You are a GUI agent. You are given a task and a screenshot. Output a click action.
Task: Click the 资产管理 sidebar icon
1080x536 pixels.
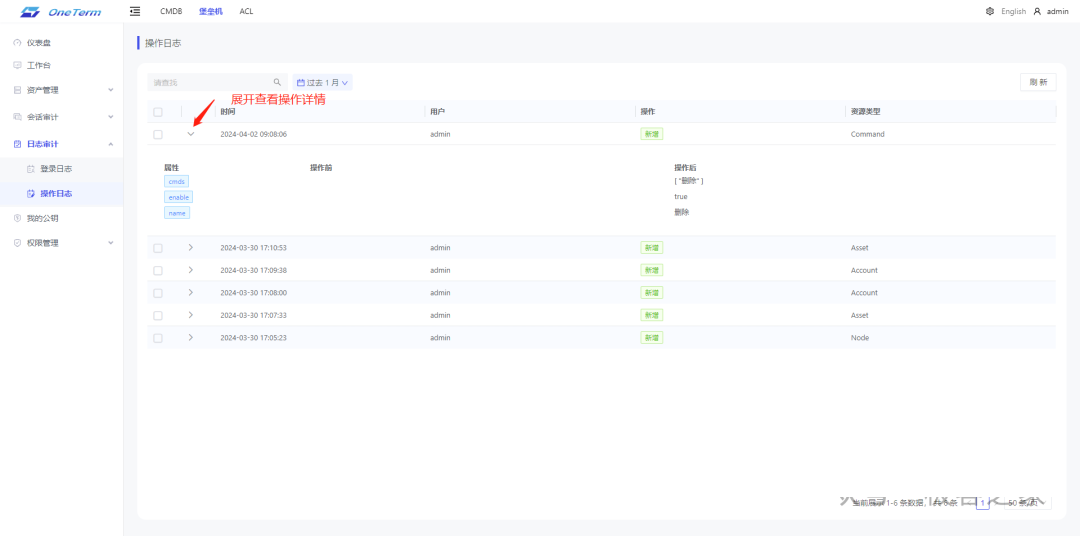[x=17, y=90]
